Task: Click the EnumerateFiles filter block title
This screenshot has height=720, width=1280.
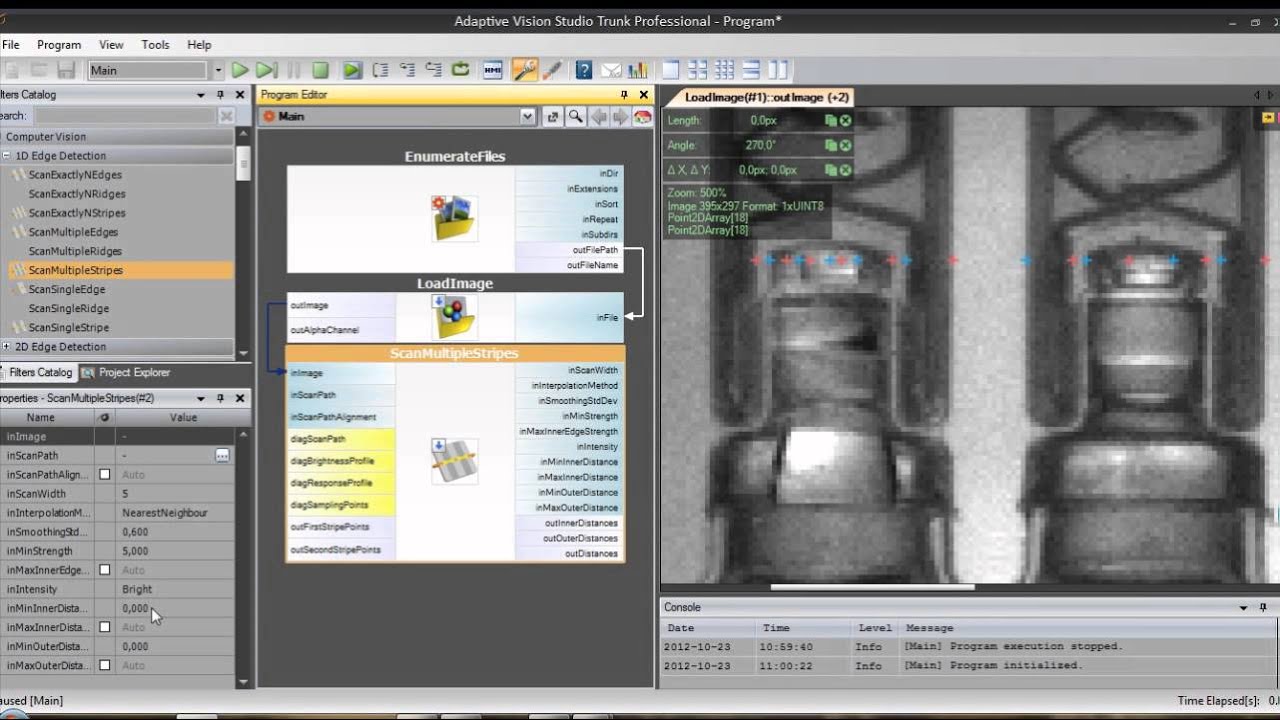Action: (x=455, y=156)
